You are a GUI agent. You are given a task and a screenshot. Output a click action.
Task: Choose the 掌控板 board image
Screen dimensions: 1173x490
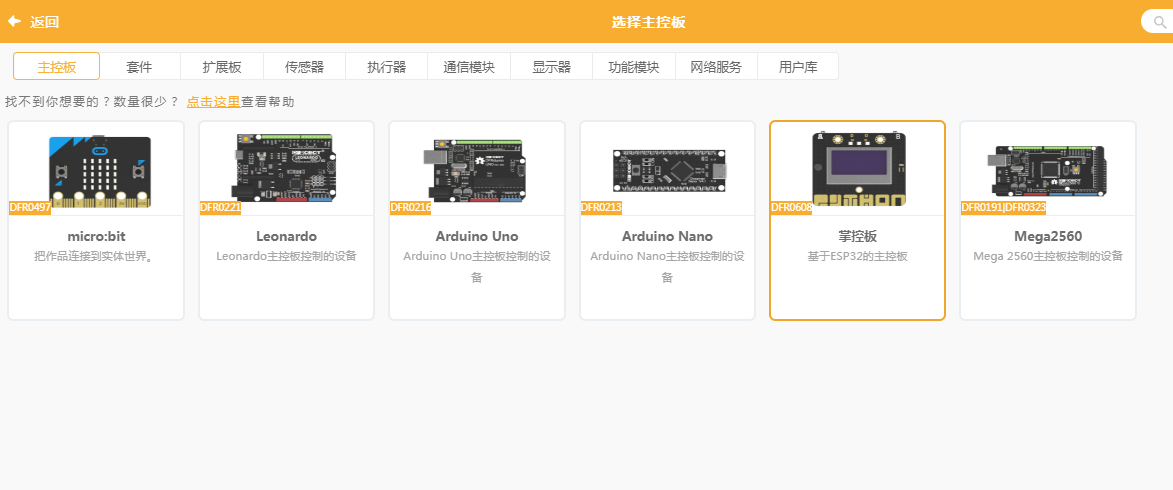[x=858, y=169]
